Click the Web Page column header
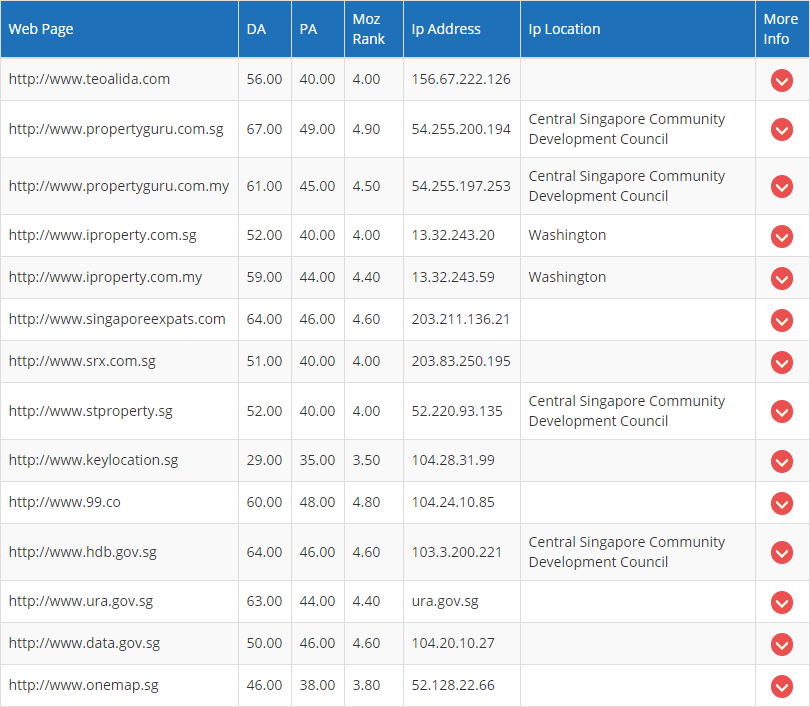Viewport: 810px width, 707px height. (119, 29)
